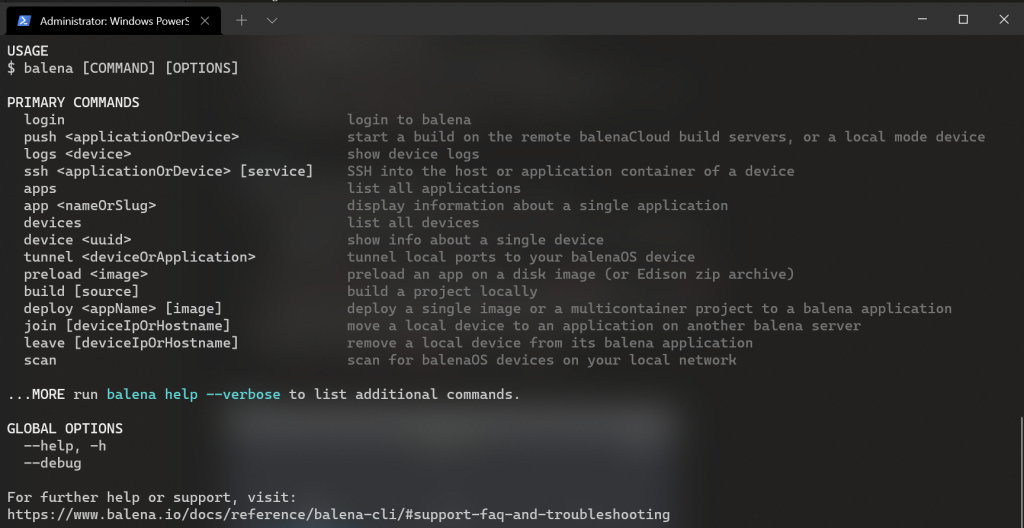Screen dimensions: 1024x528
Task: Click the --debug global option
Action: tap(53, 463)
